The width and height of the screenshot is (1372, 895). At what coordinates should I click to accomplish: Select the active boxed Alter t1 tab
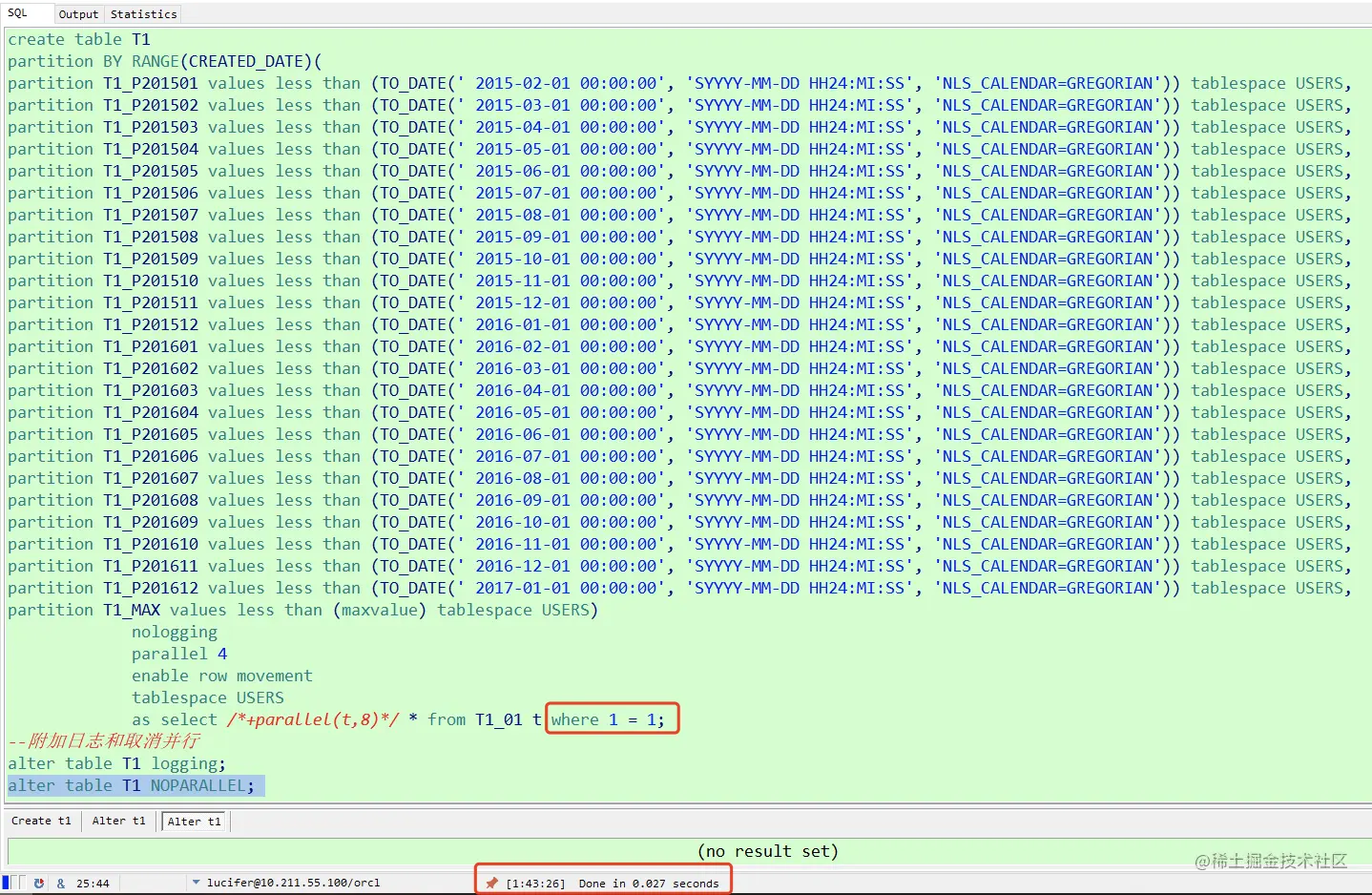tap(194, 822)
